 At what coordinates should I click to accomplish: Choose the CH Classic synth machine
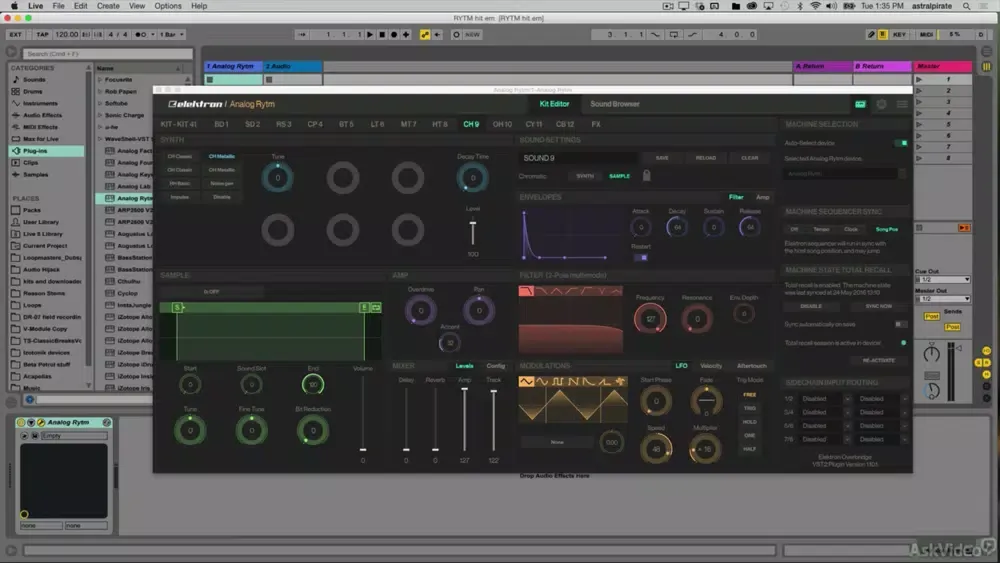(180, 156)
